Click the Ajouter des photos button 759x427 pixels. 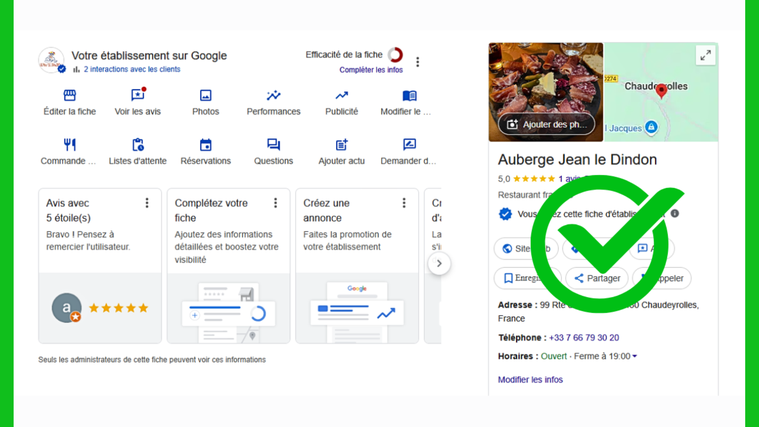[546, 124]
